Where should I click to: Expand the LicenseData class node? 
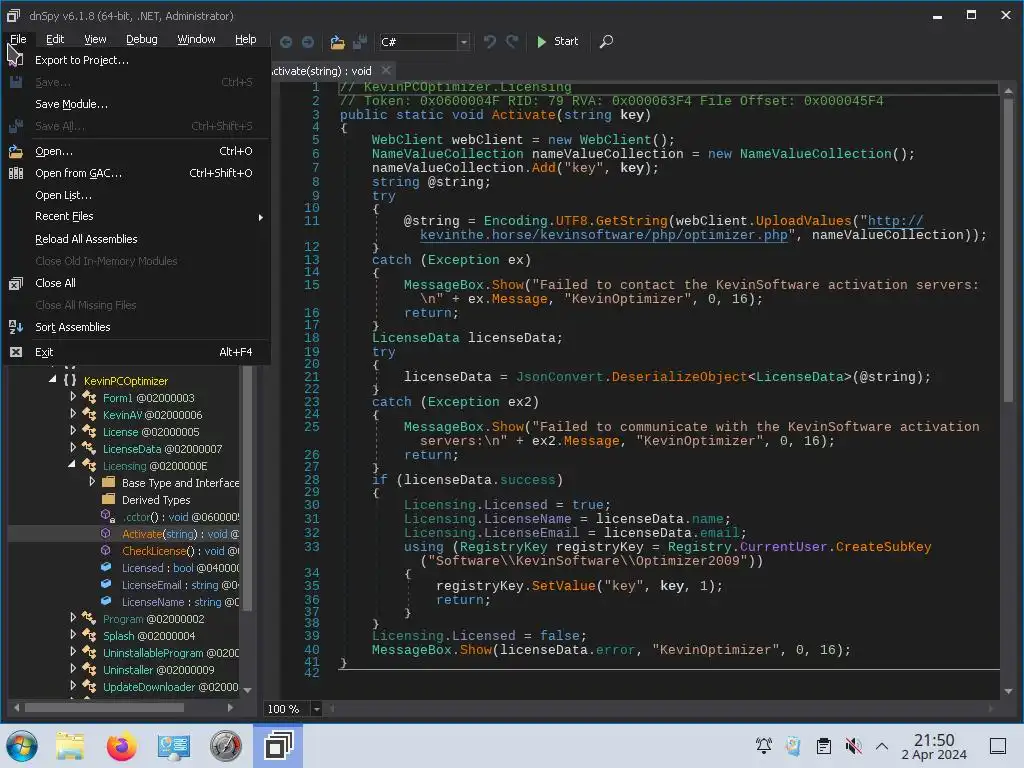(x=72, y=447)
